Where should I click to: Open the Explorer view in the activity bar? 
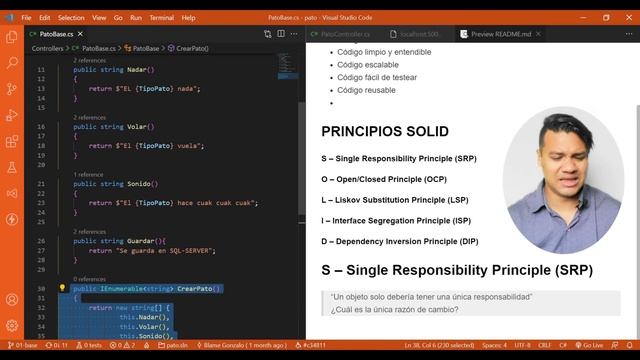[x=12, y=37]
